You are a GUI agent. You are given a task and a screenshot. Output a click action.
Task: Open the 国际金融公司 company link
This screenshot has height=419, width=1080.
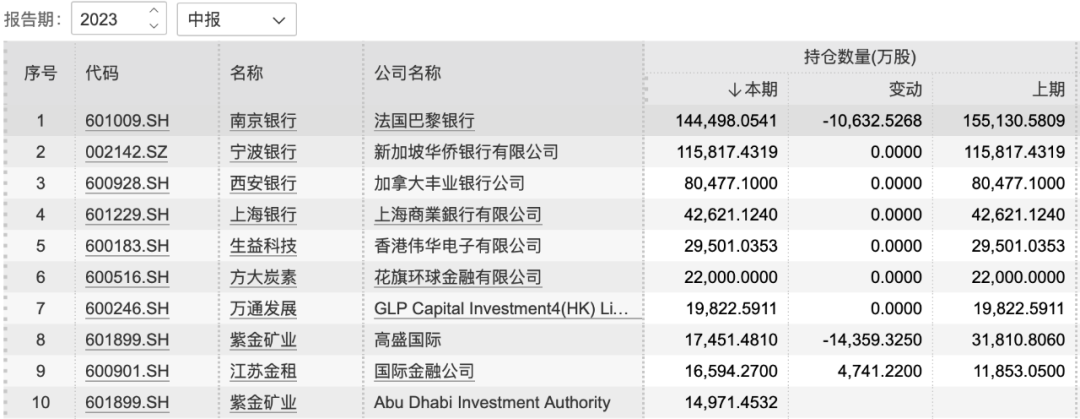[417, 371]
